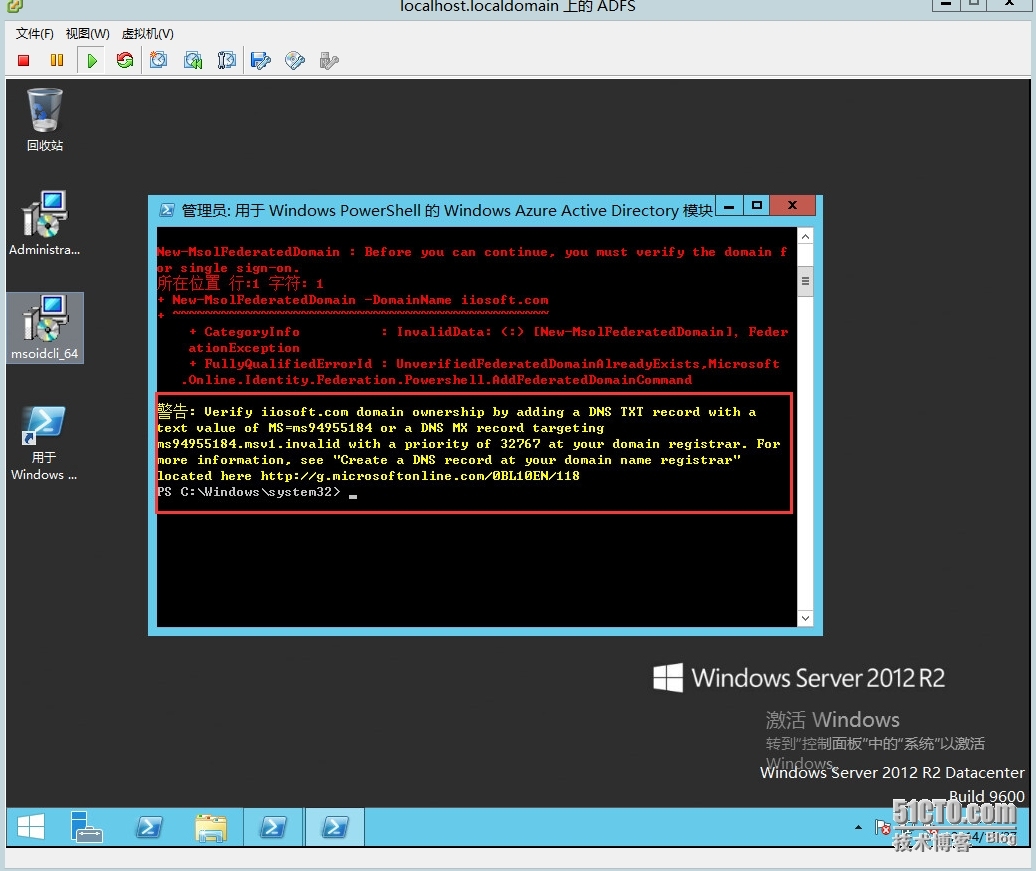Image resolution: width=1036 pixels, height=871 pixels.
Task: Reset the virtual machine
Action: coord(125,61)
